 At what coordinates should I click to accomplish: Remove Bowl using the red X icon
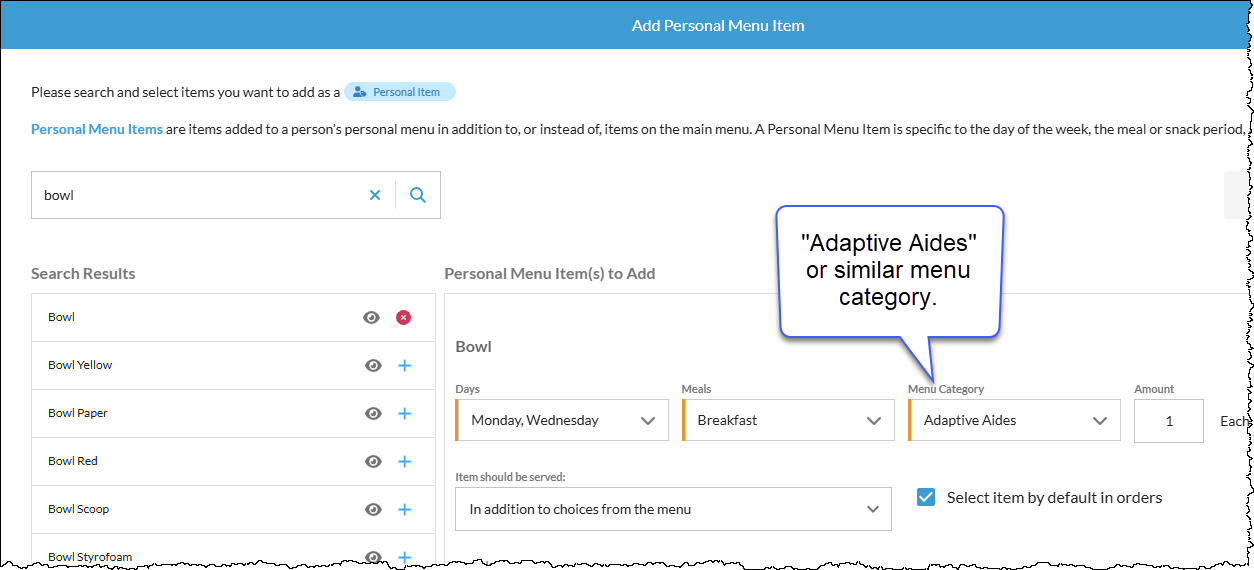pyautogui.click(x=403, y=317)
